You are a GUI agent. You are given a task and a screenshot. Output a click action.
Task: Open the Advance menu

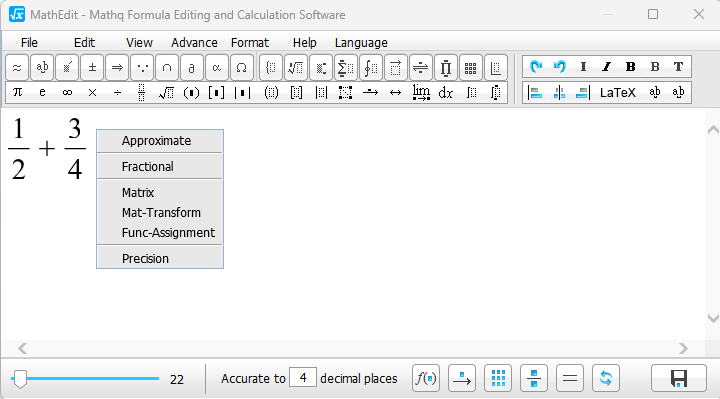(194, 43)
